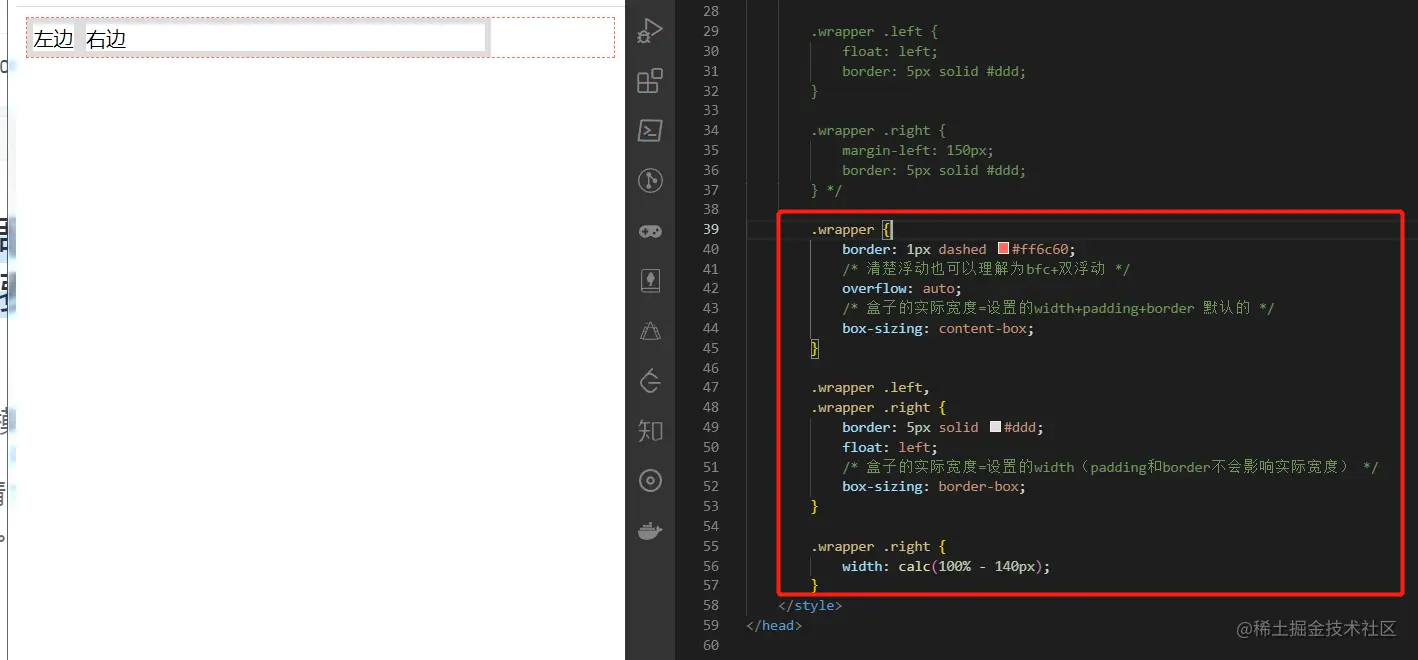Image resolution: width=1418 pixels, height=660 pixels.
Task: Click the LeetCode-style icon in activity bar
Action: point(650,381)
